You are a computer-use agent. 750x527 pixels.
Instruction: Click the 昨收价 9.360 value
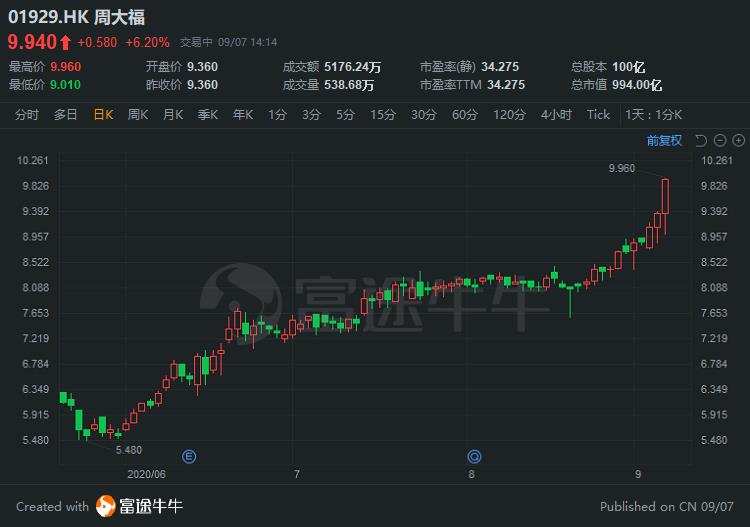pos(202,85)
